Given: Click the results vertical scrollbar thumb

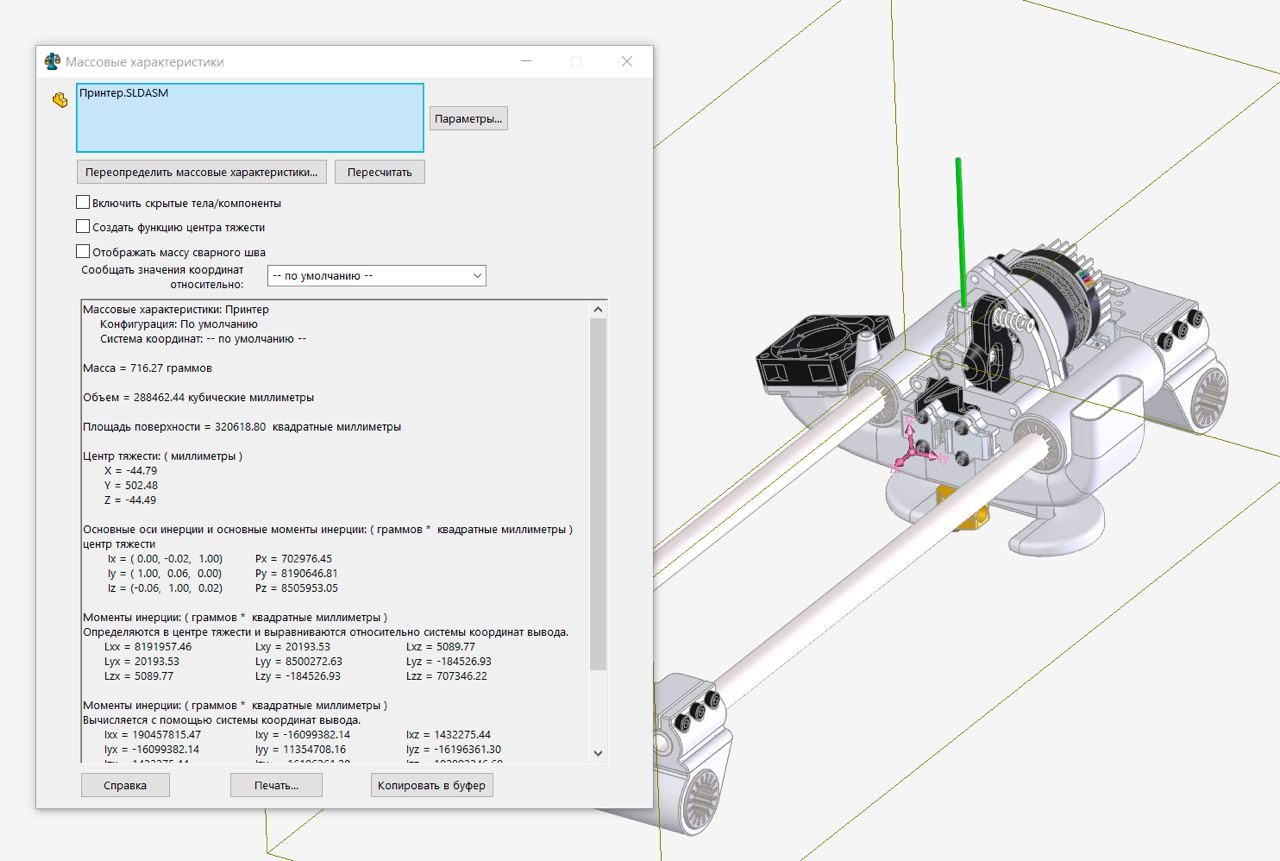Looking at the screenshot, I should [599, 494].
